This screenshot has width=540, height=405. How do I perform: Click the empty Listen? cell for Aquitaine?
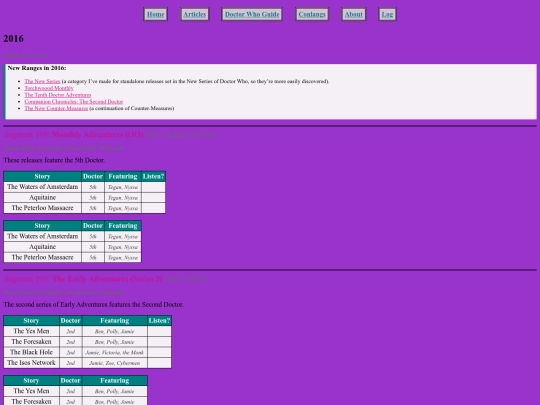[x=154, y=197]
